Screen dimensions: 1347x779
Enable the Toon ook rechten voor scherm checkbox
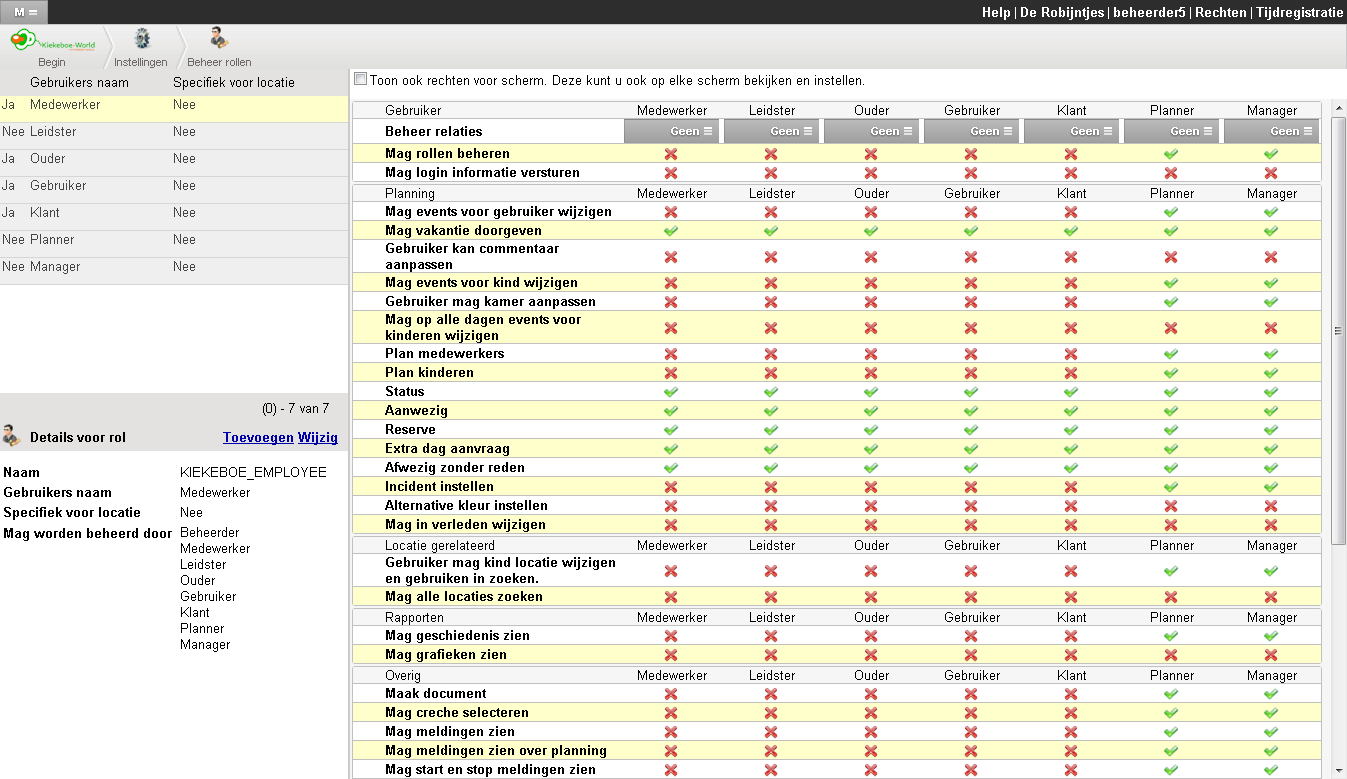click(361, 80)
